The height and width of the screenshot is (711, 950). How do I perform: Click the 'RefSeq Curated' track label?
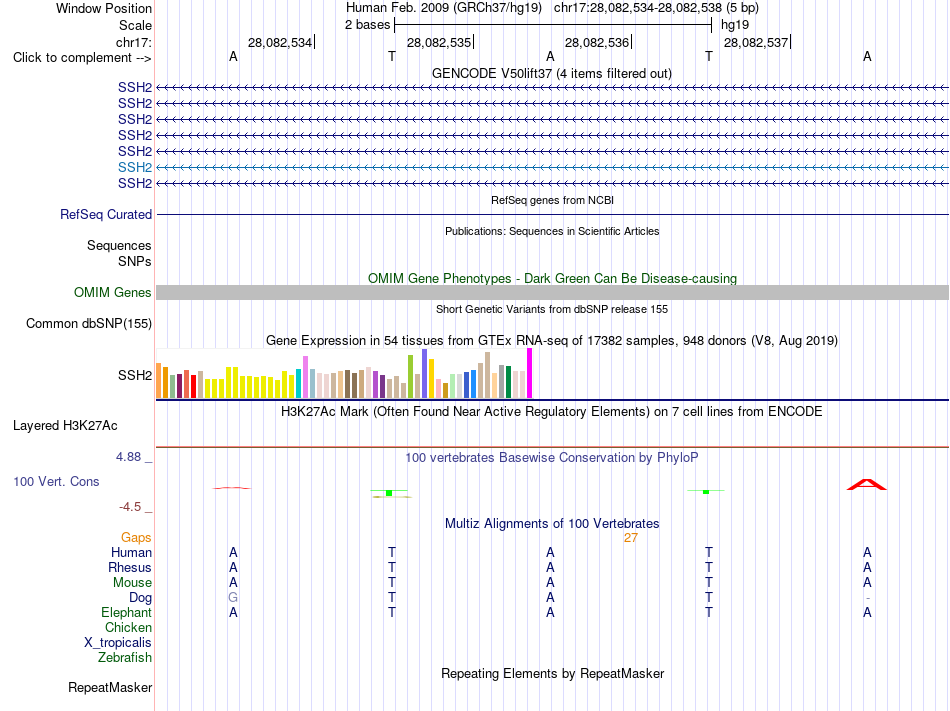click(x=106, y=214)
